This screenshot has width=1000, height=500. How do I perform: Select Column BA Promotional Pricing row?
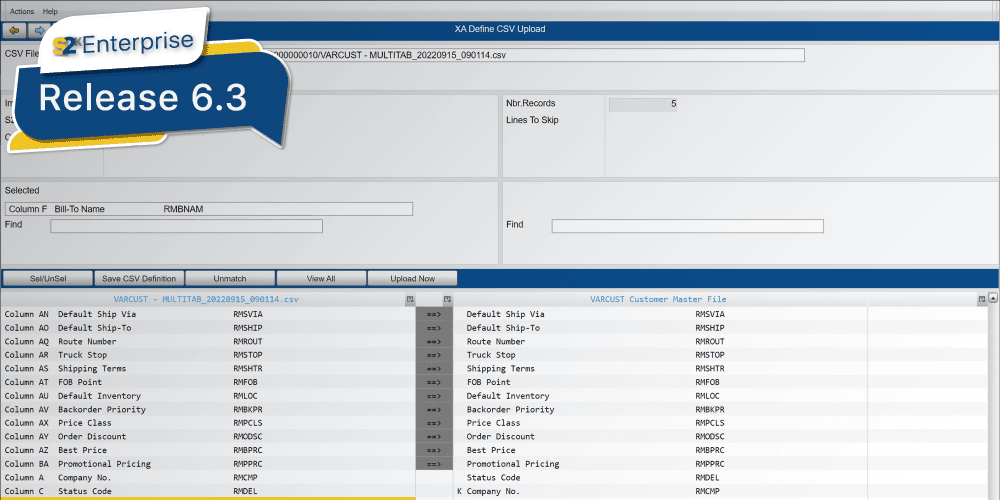click(208, 464)
